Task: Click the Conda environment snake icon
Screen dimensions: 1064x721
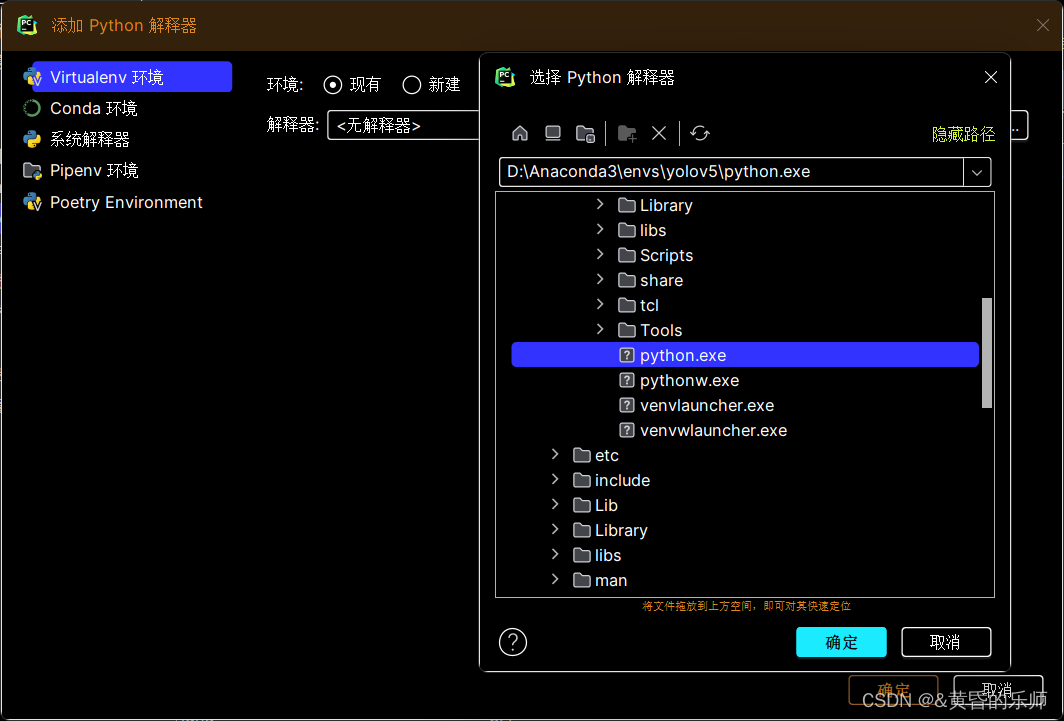Action: [32, 108]
